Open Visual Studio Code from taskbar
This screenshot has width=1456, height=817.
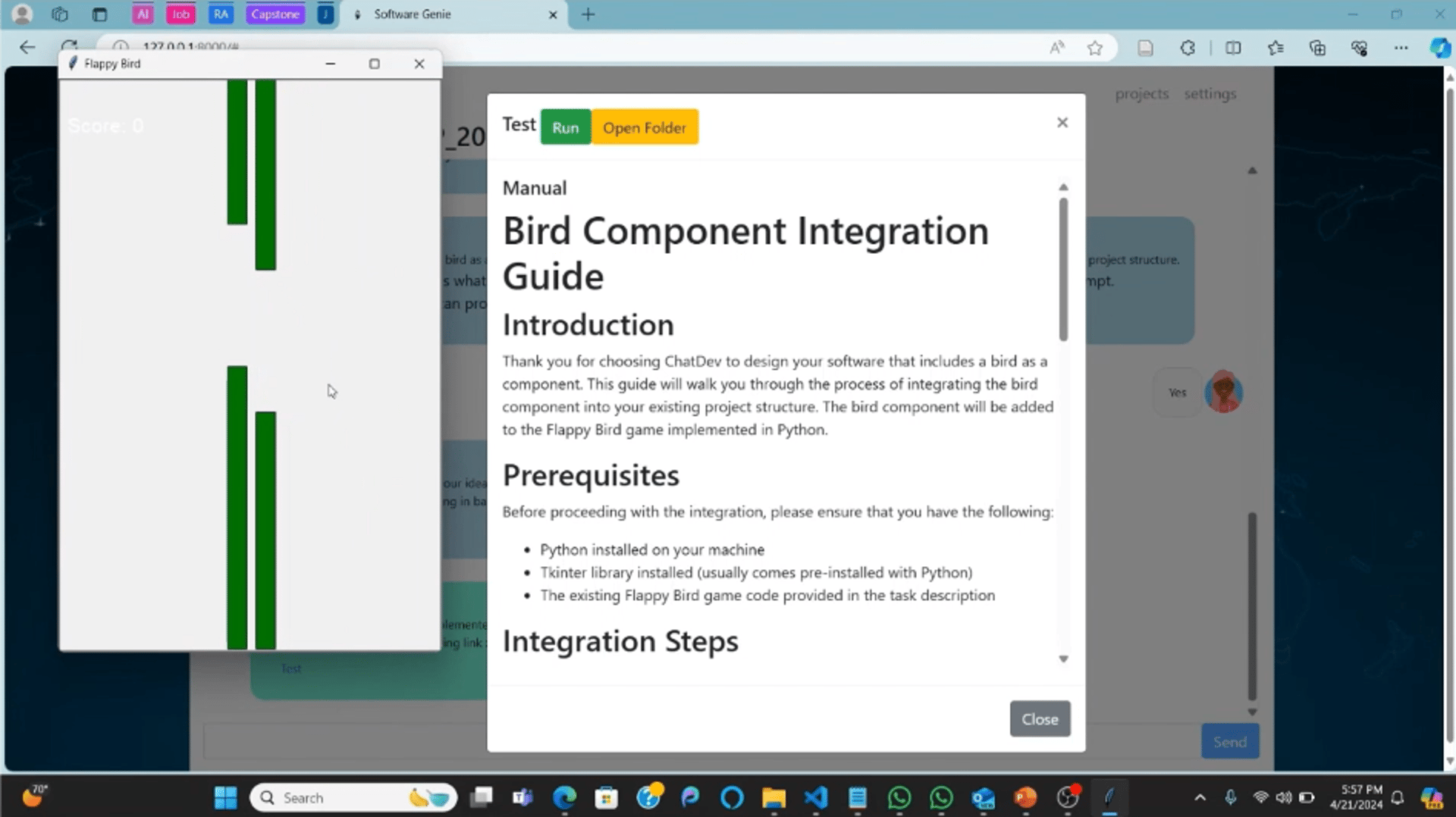pos(816,797)
